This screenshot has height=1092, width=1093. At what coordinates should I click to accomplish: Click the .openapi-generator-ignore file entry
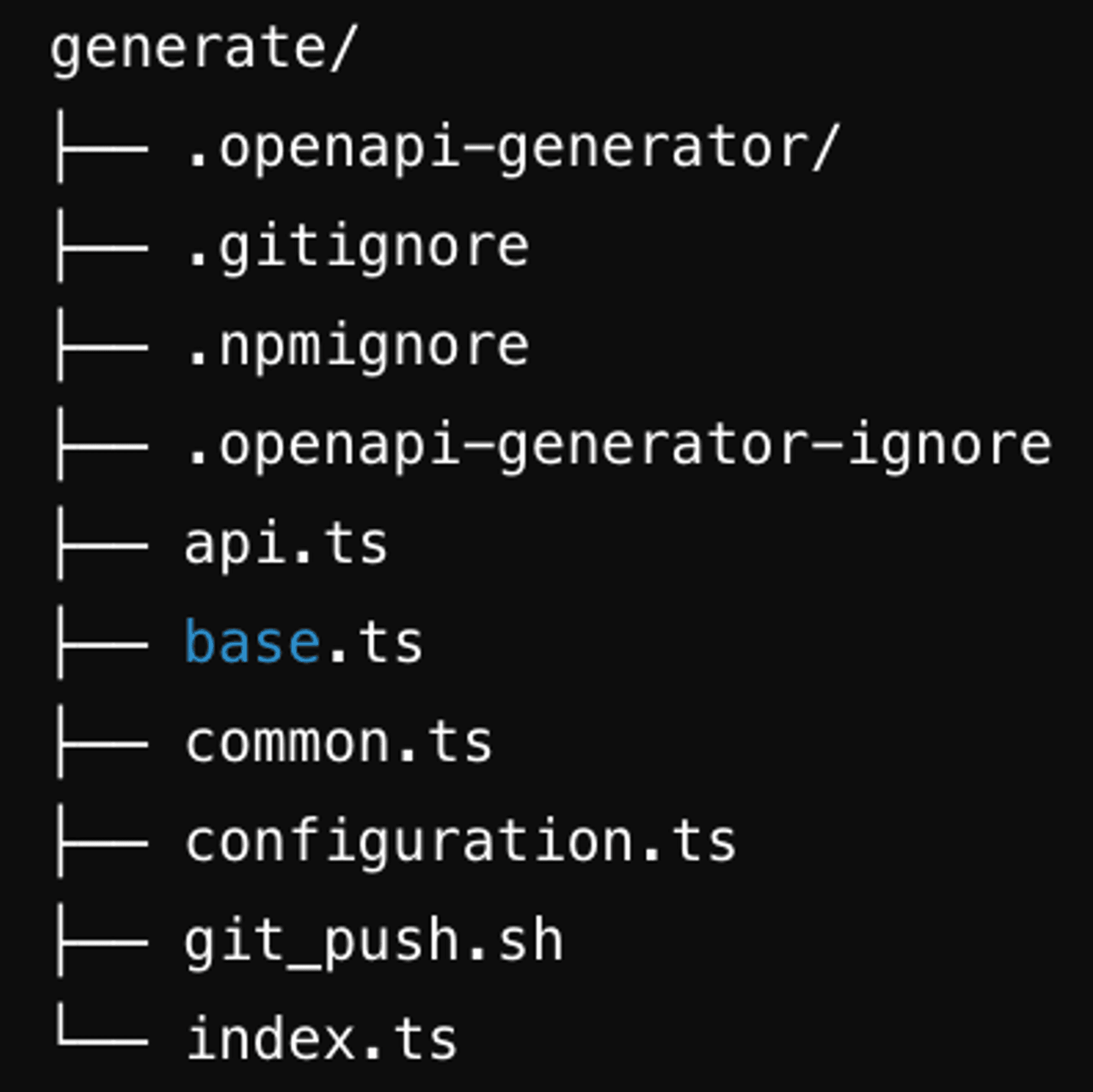click(618, 447)
